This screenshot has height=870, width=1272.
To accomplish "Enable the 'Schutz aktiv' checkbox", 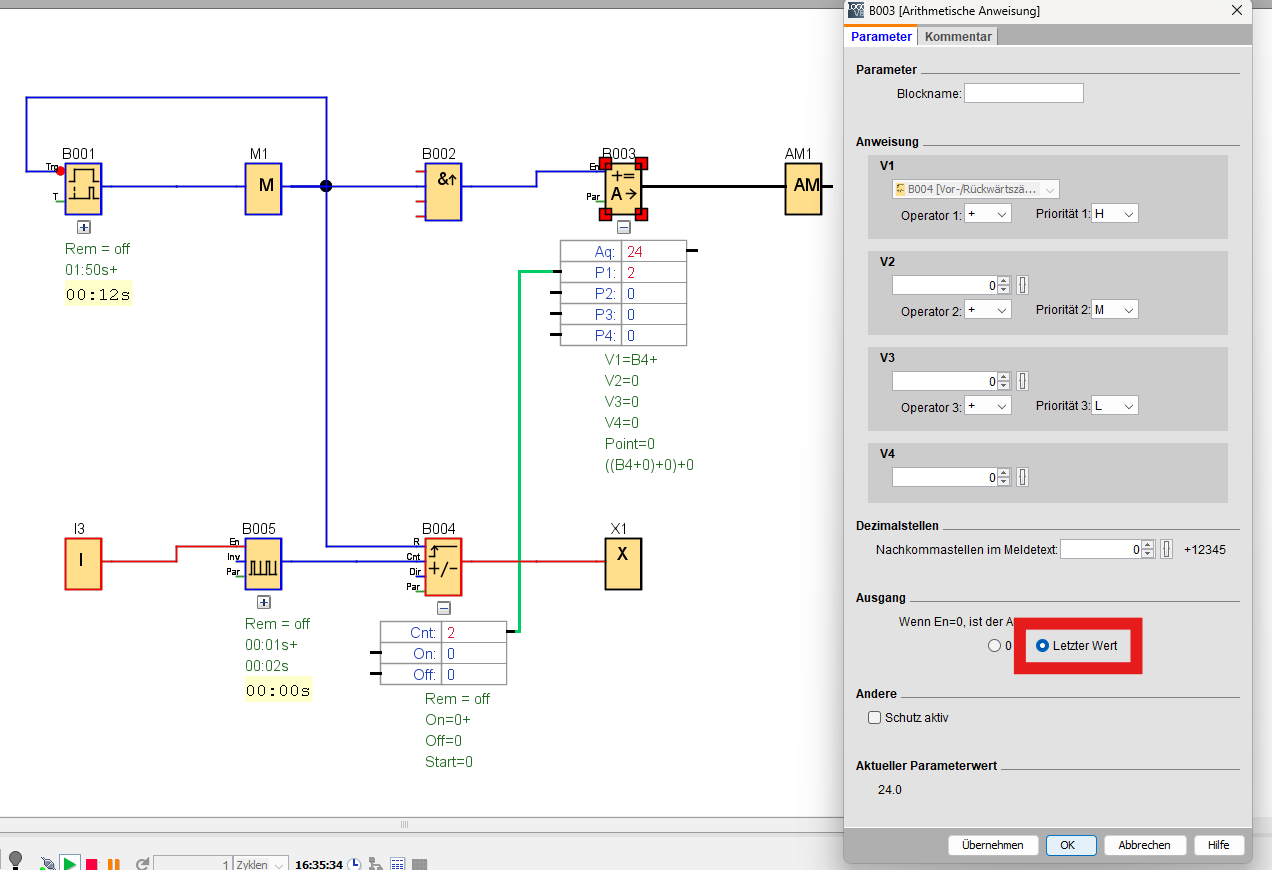I will coord(875,717).
